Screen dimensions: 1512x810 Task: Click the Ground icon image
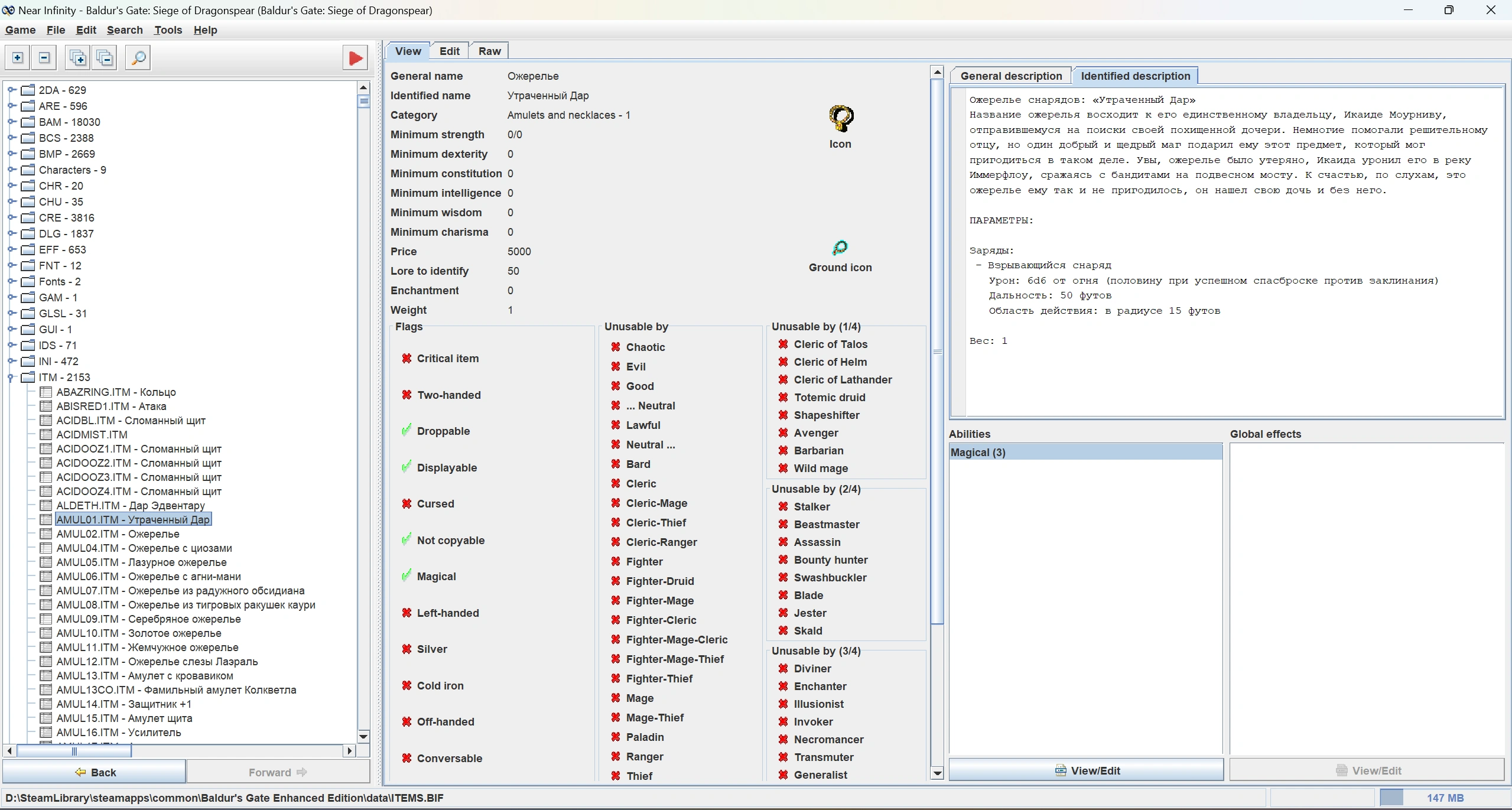840,248
